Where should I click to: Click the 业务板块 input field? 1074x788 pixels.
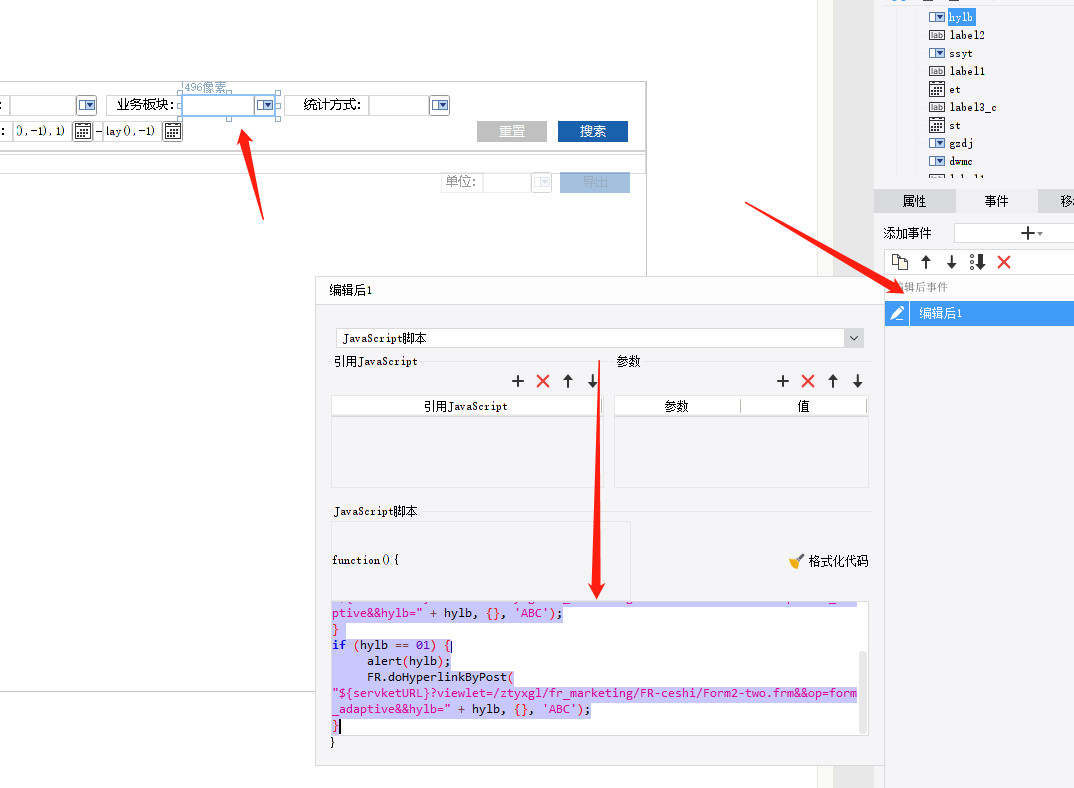pos(218,105)
